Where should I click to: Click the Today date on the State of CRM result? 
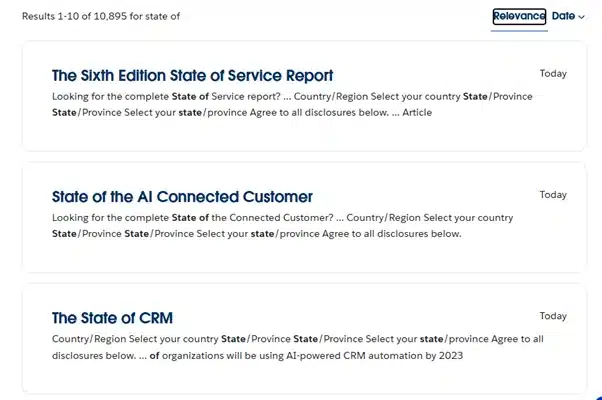coord(553,316)
